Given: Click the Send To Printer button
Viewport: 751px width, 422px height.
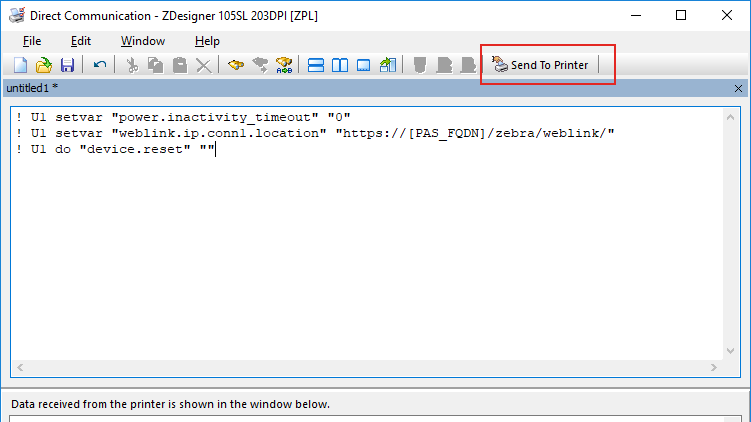Looking at the screenshot, I should click(541, 65).
